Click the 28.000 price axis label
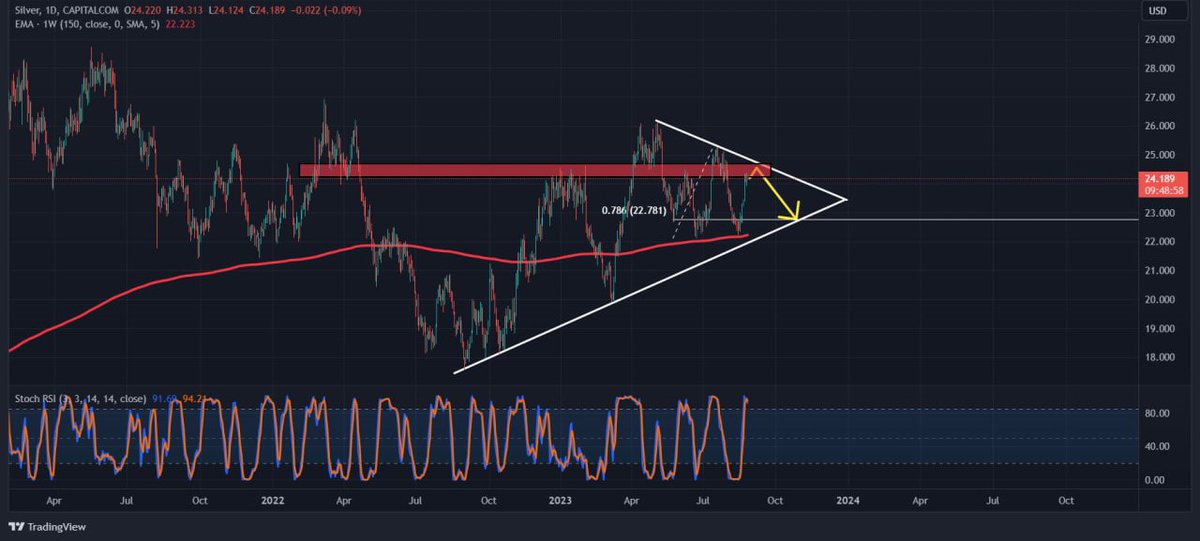Viewport: 1200px width, 541px height. pos(1160,68)
